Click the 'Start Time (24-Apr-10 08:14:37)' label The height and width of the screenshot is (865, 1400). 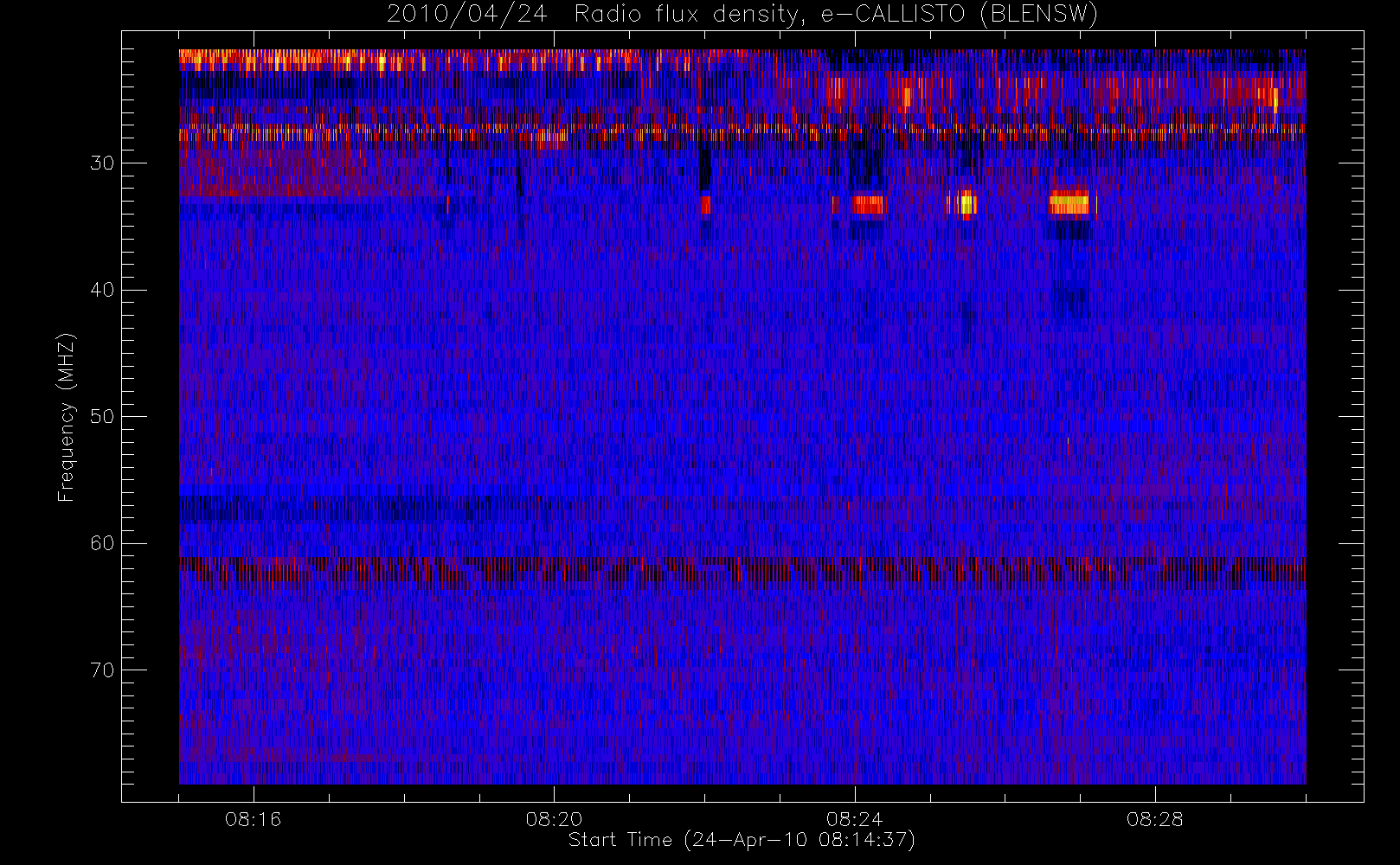coord(742,840)
